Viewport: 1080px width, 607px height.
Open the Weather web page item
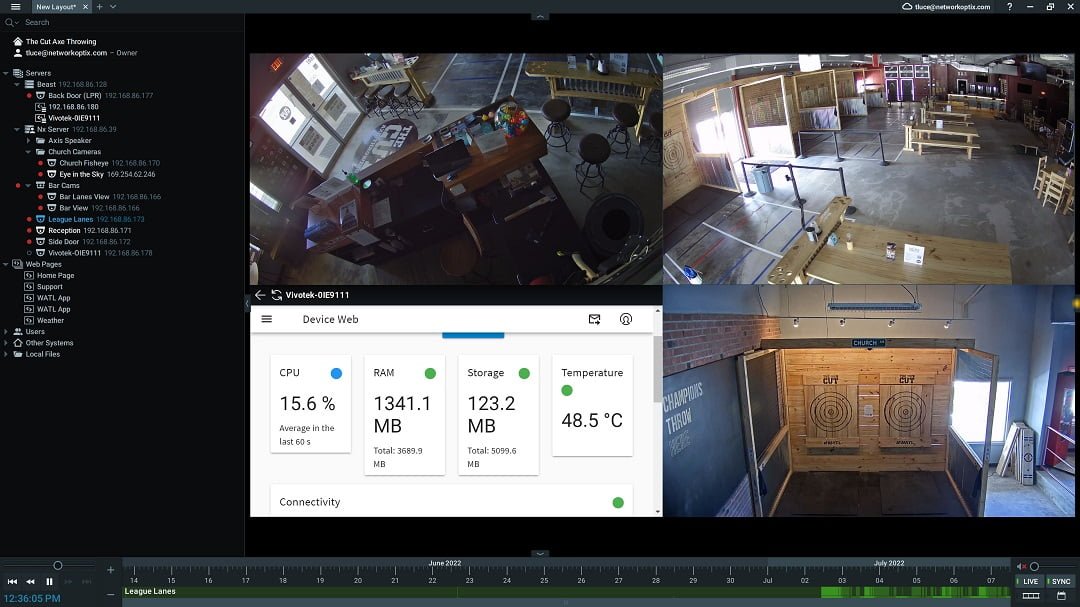(x=50, y=321)
